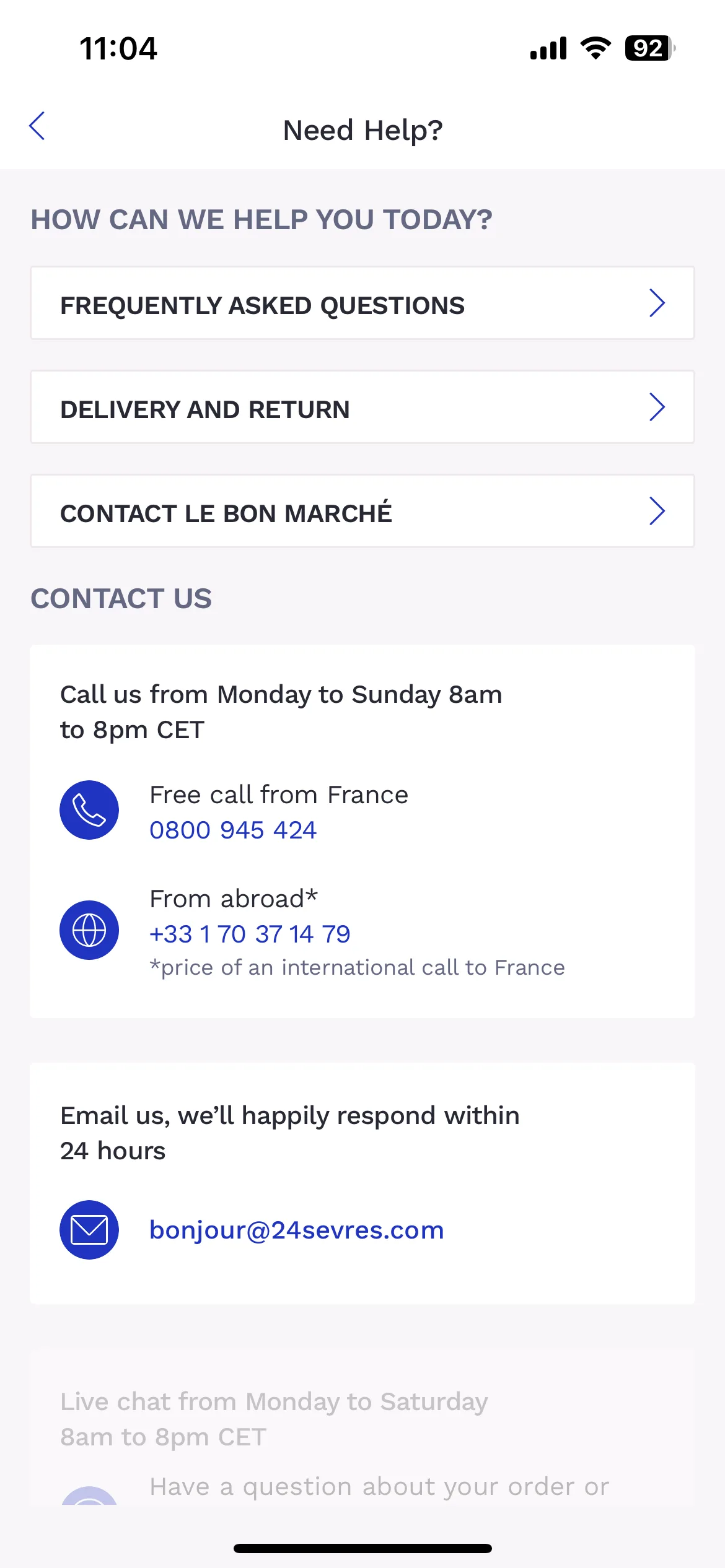
Task: Expand Frequently Asked Questions chevron
Action: click(657, 303)
